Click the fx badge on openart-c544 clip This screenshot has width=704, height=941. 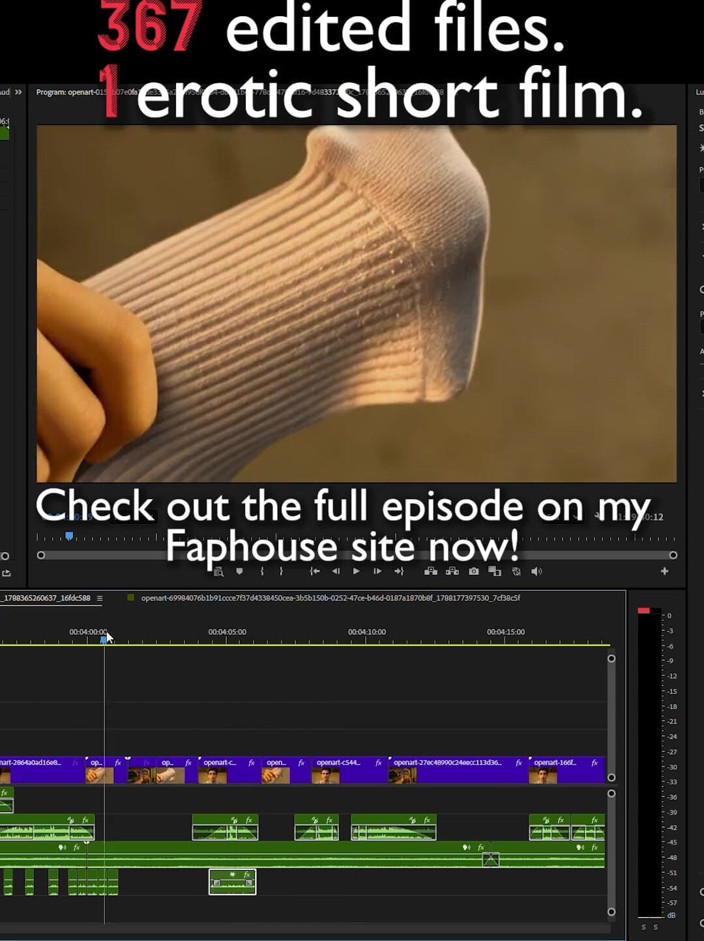coord(379,763)
